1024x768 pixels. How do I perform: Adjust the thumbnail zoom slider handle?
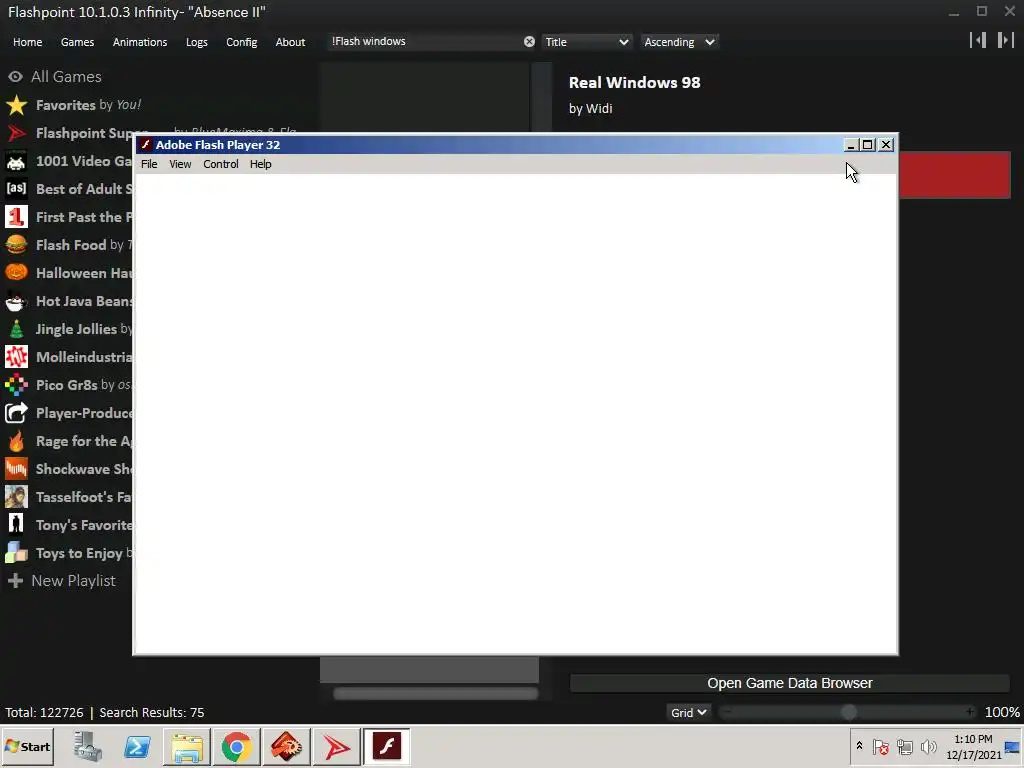pos(848,712)
